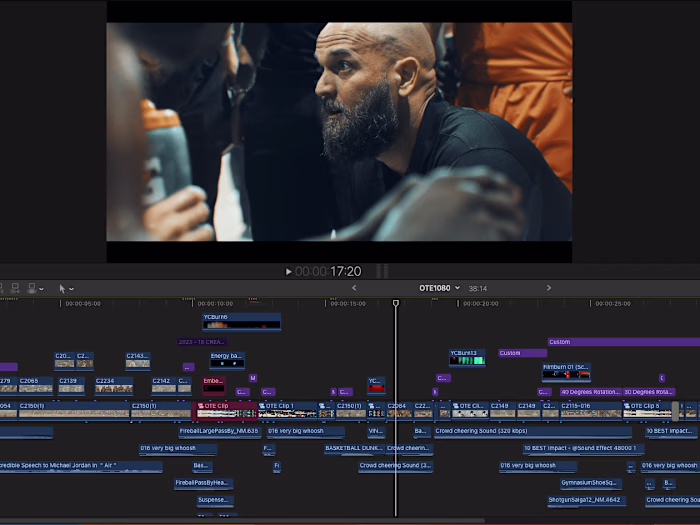Select the C2084 storyline clip
This screenshot has width=700, height=525.
[x=399, y=410]
